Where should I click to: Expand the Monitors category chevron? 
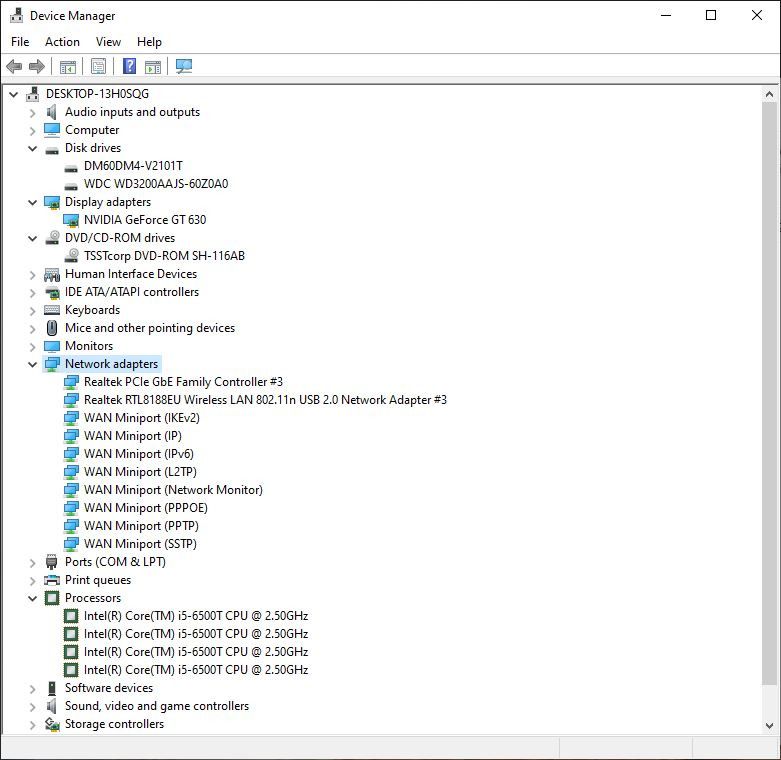(32, 347)
